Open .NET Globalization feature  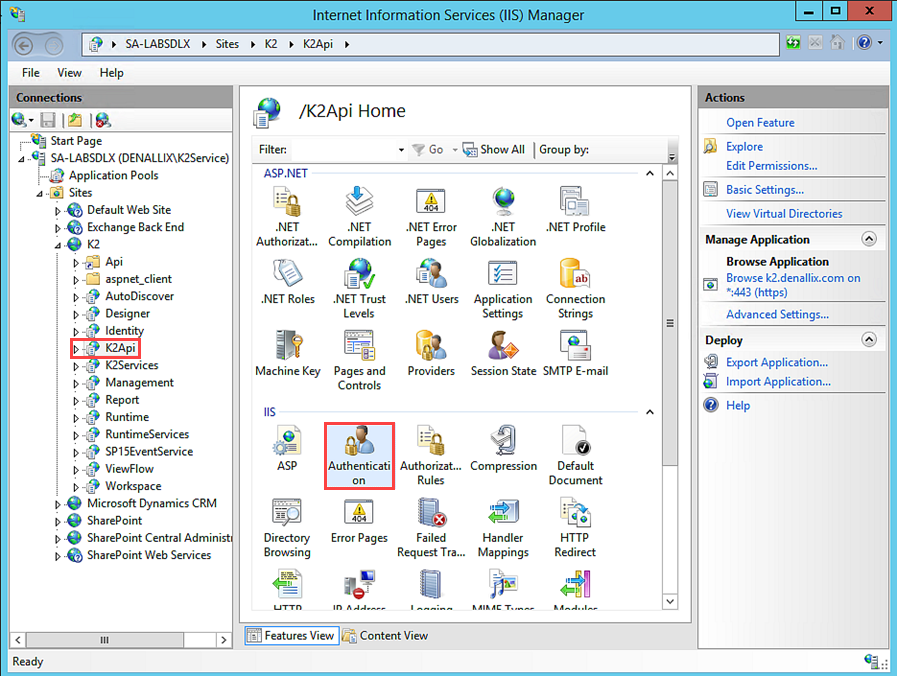(x=503, y=216)
